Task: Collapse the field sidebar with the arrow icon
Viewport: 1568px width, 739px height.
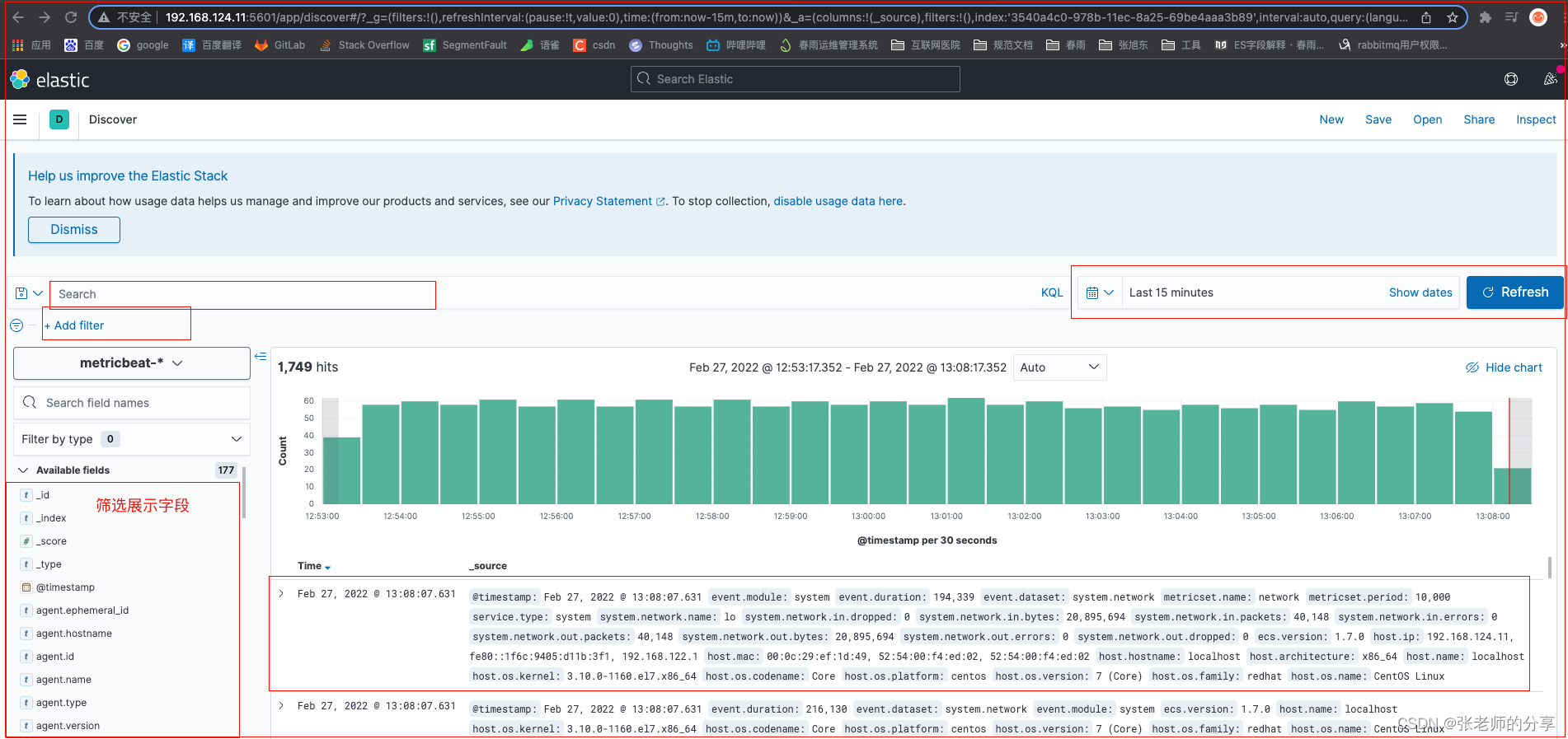Action: [x=261, y=357]
